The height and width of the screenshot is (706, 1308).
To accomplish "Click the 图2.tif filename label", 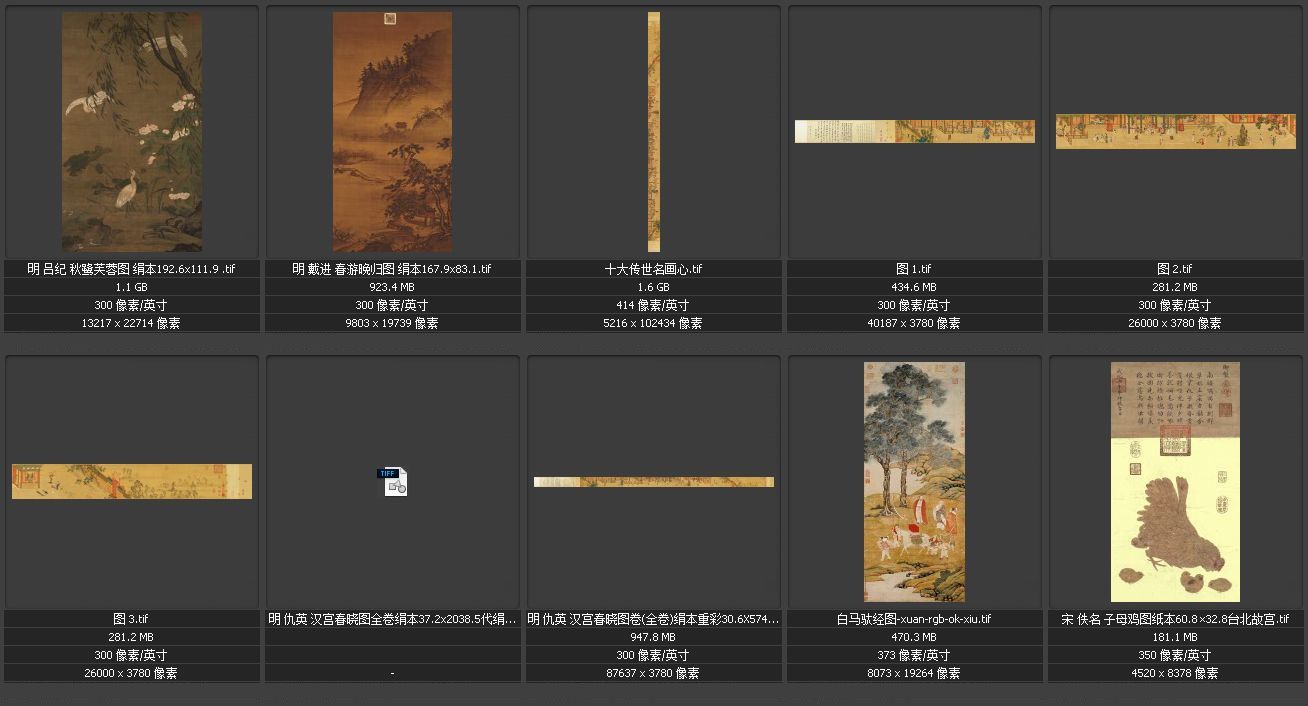I will (x=1175, y=269).
